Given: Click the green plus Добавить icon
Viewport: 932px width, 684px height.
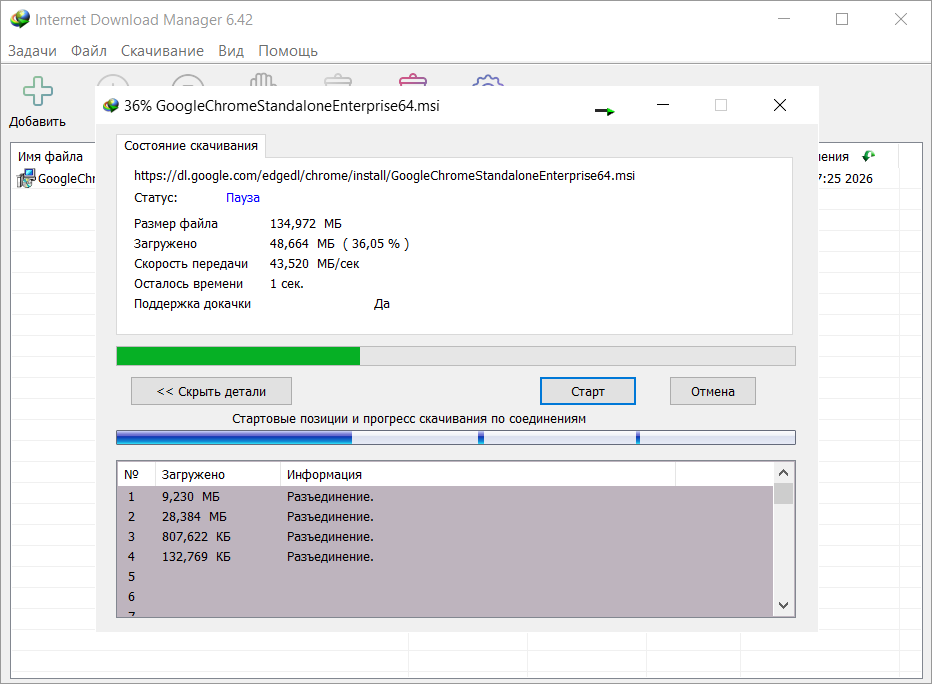Looking at the screenshot, I should (x=38, y=91).
